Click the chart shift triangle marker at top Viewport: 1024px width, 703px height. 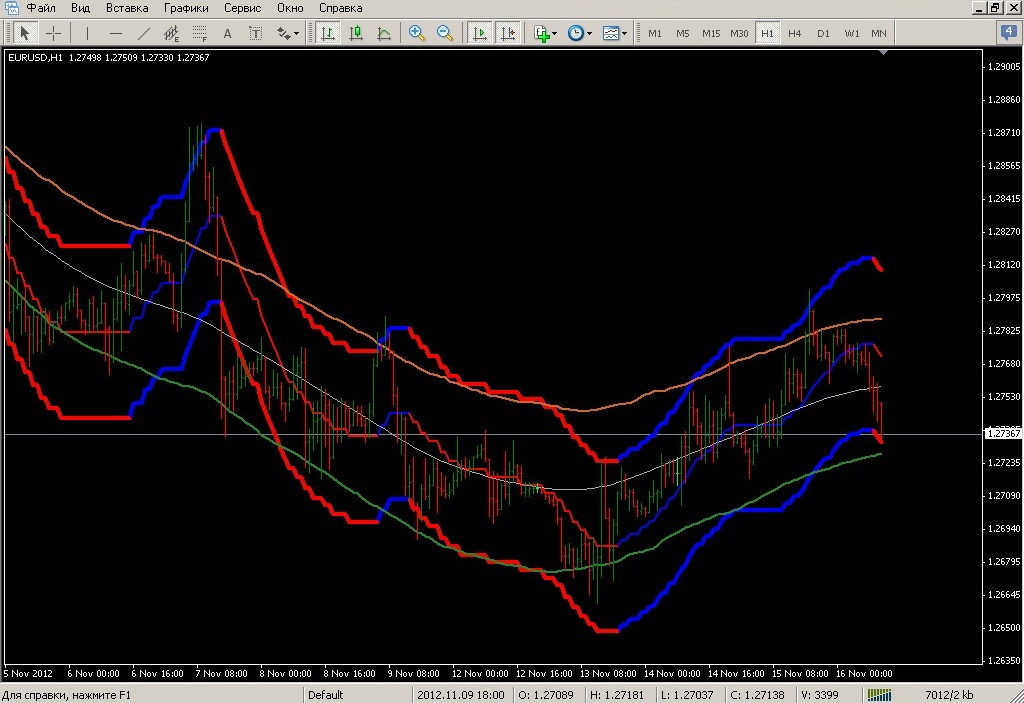pyautogui.click(x=883, y=52)
